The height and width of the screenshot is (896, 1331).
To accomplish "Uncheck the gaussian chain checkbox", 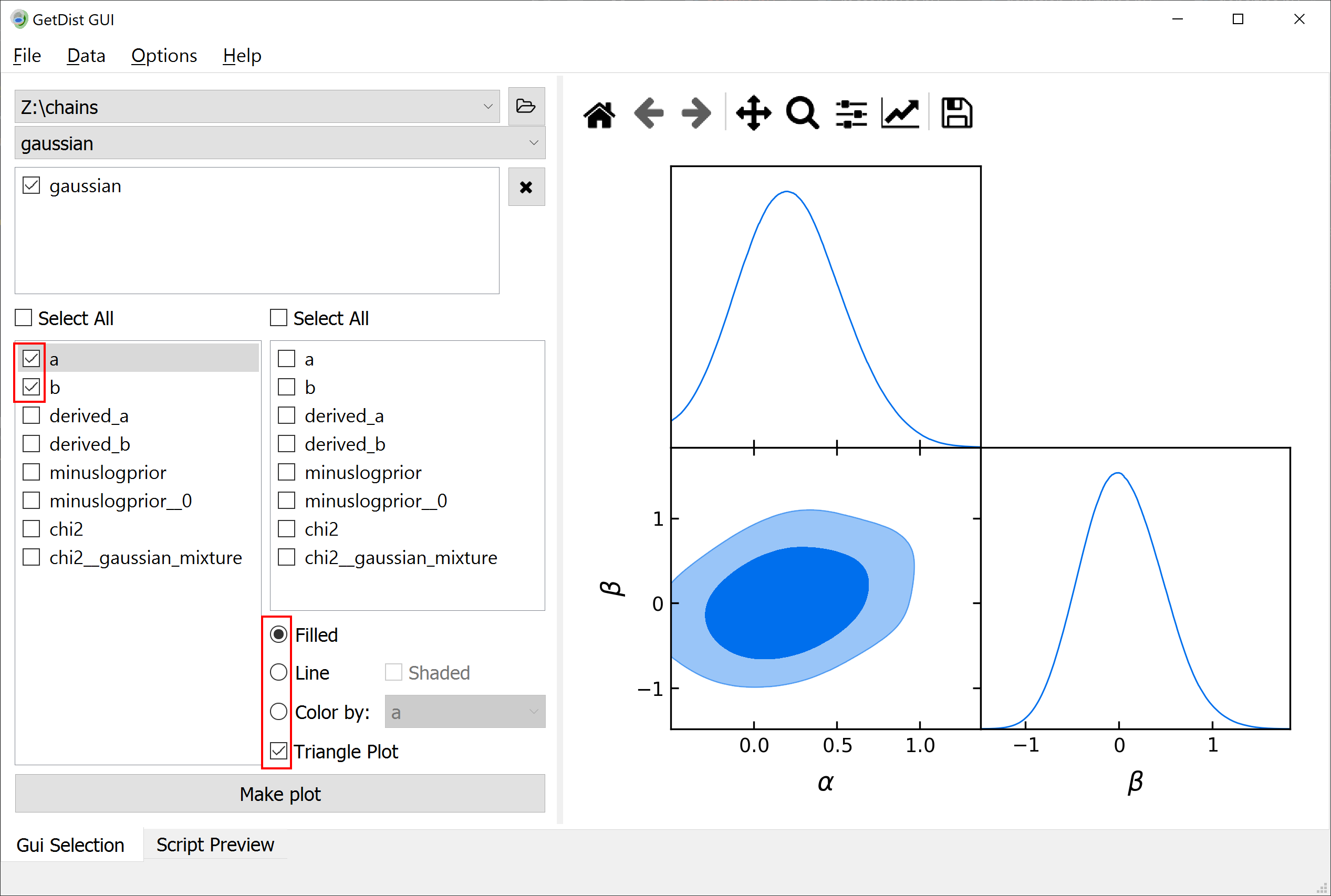I will pyautogui.click(x=32, y=186).
